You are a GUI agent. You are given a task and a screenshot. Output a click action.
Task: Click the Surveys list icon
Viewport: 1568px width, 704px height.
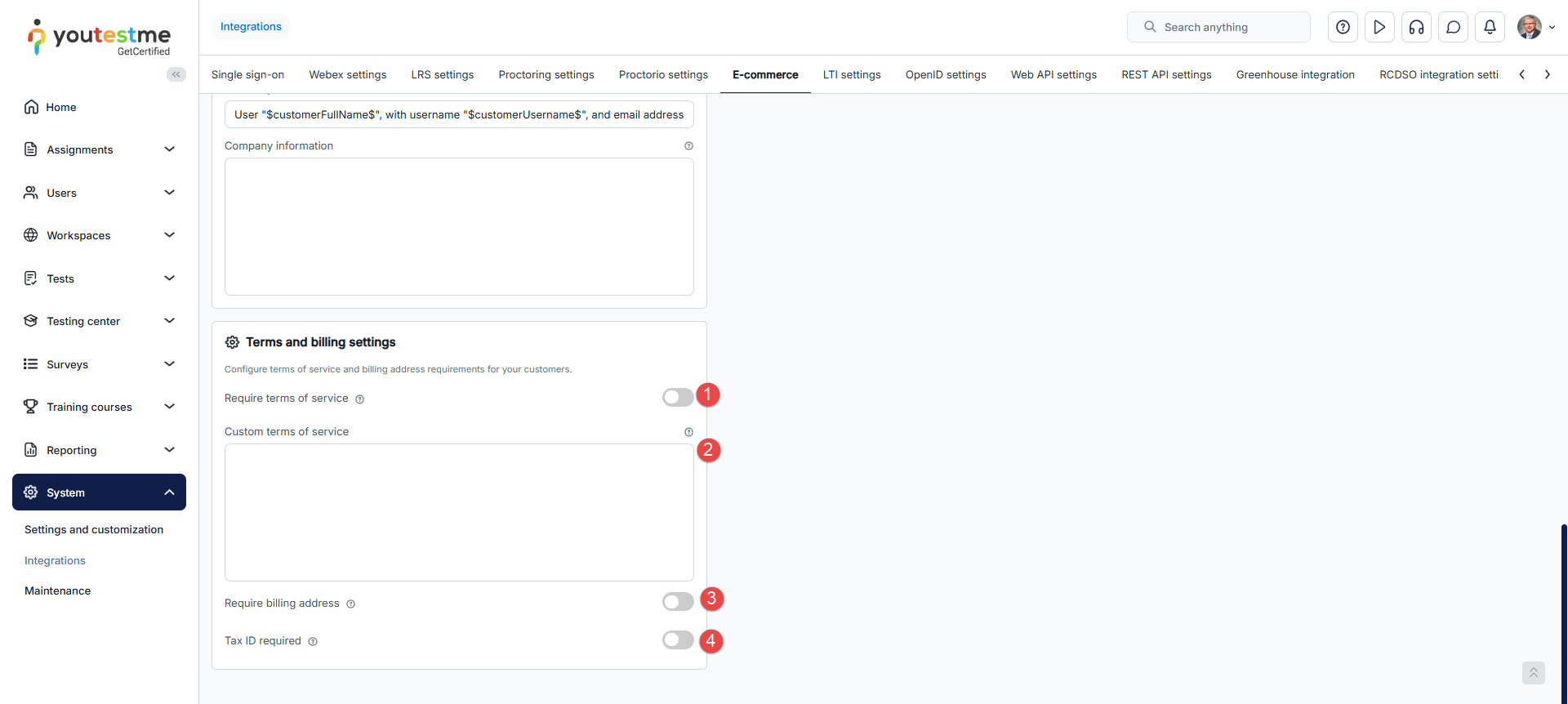point(31,364)
